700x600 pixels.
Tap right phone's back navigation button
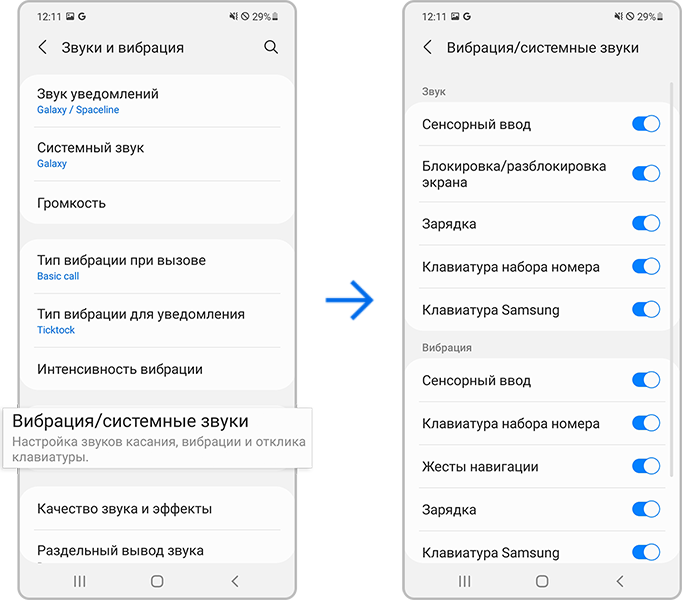tap(620, 581)
